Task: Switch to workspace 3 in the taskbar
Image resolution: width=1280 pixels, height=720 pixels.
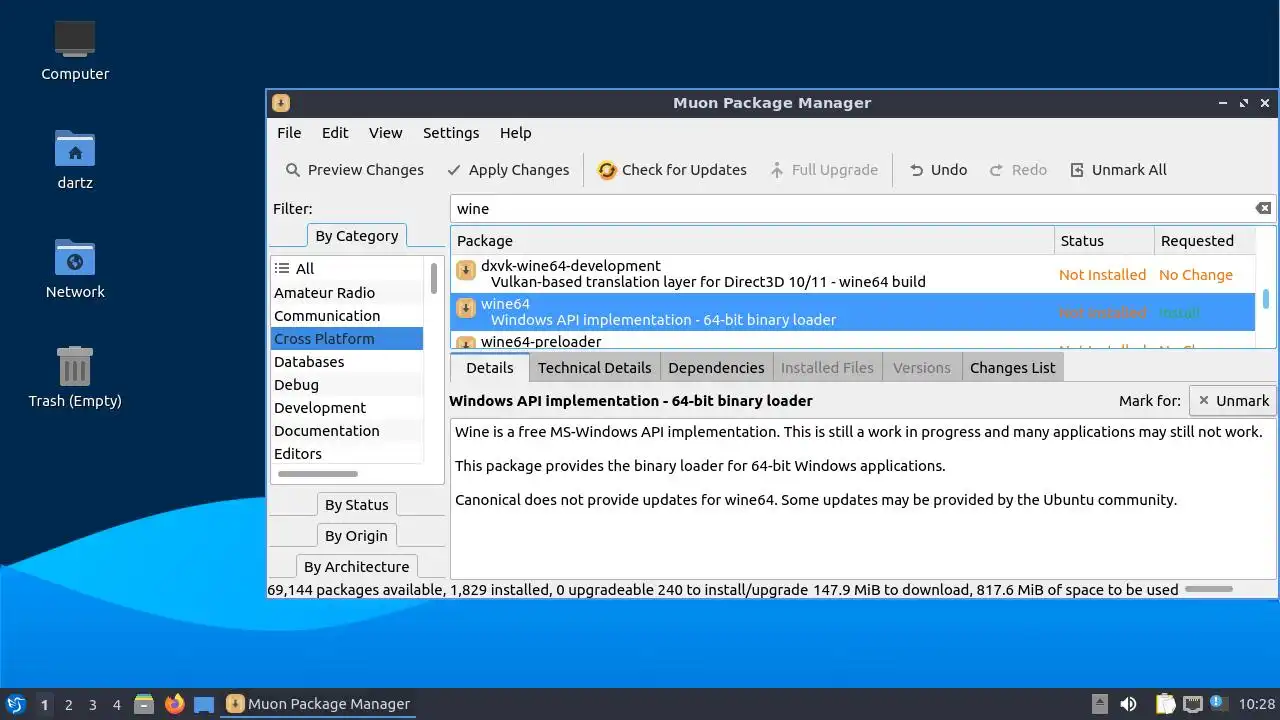Action: coord(93,705)
